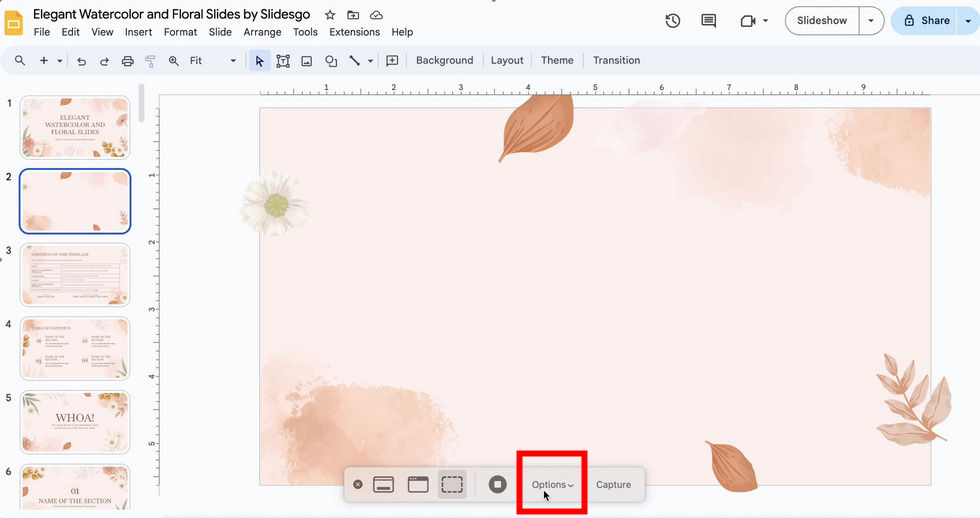Select slide 2 thumbnail
Viewport: 980px width, 518px height.
[75, 201]
